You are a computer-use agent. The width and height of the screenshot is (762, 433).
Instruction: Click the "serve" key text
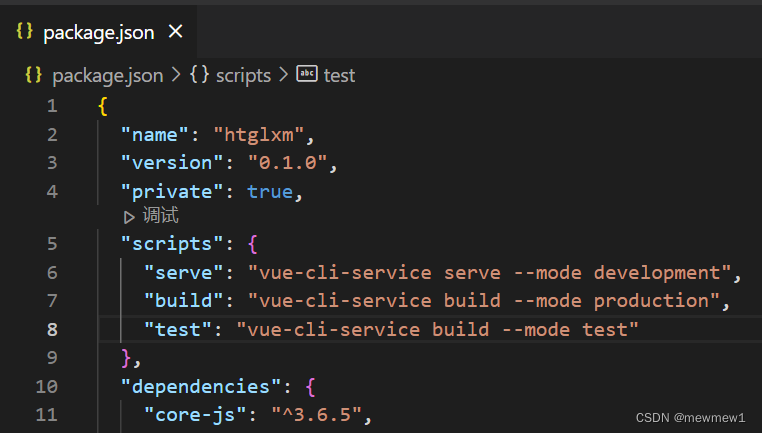184,273
